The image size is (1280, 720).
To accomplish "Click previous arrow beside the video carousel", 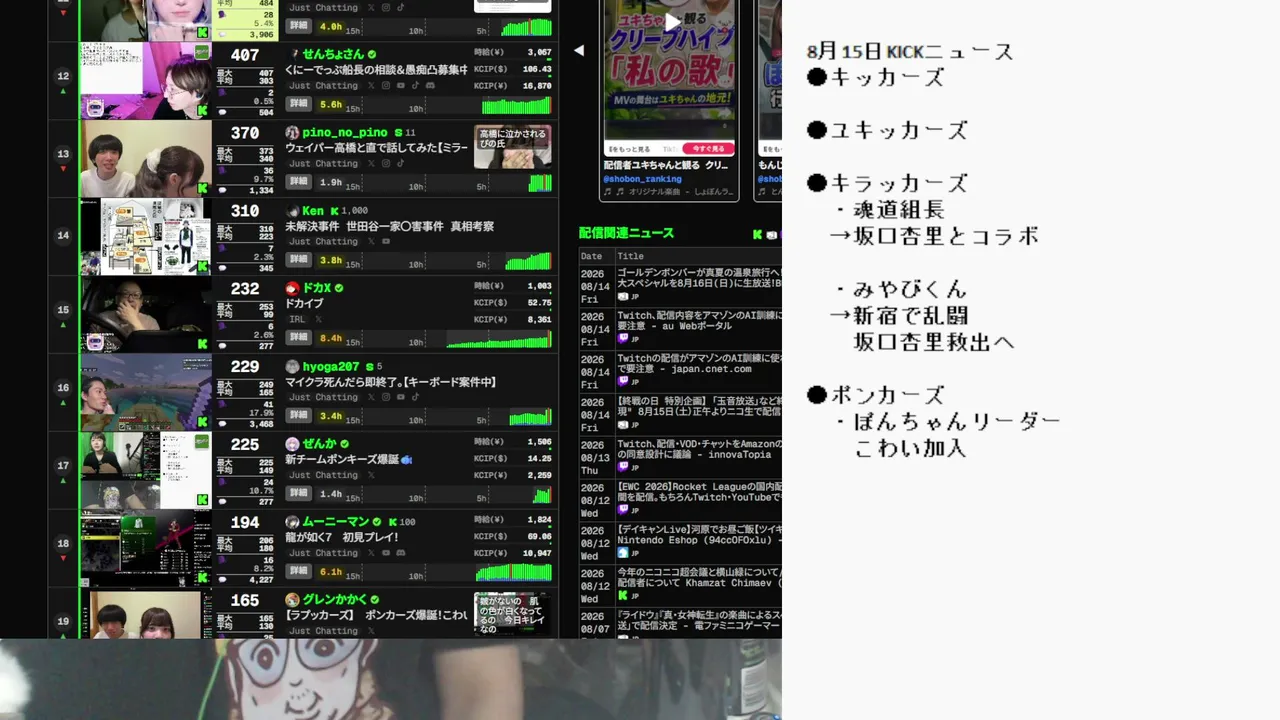I will 578,50.
